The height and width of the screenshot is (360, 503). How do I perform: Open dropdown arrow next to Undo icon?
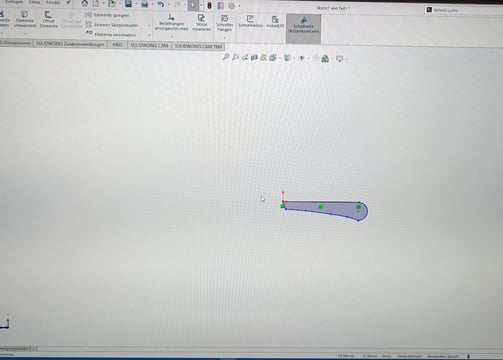click(x=168, y=5)
